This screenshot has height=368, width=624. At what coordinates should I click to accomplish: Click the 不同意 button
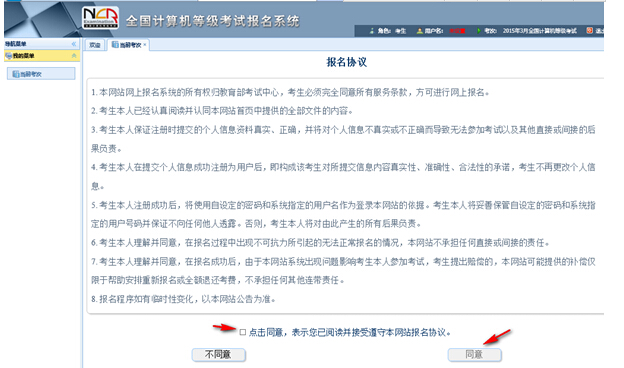click(218, 354)
